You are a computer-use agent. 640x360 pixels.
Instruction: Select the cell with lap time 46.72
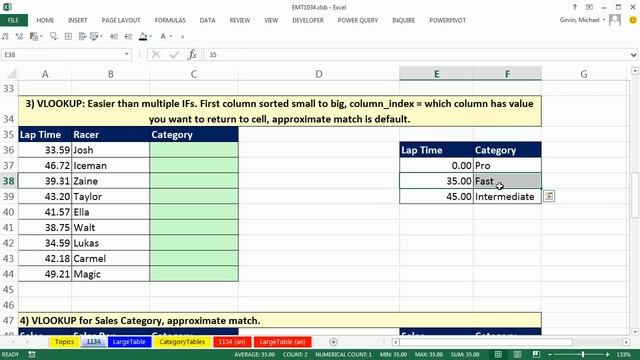coord(45,165)
